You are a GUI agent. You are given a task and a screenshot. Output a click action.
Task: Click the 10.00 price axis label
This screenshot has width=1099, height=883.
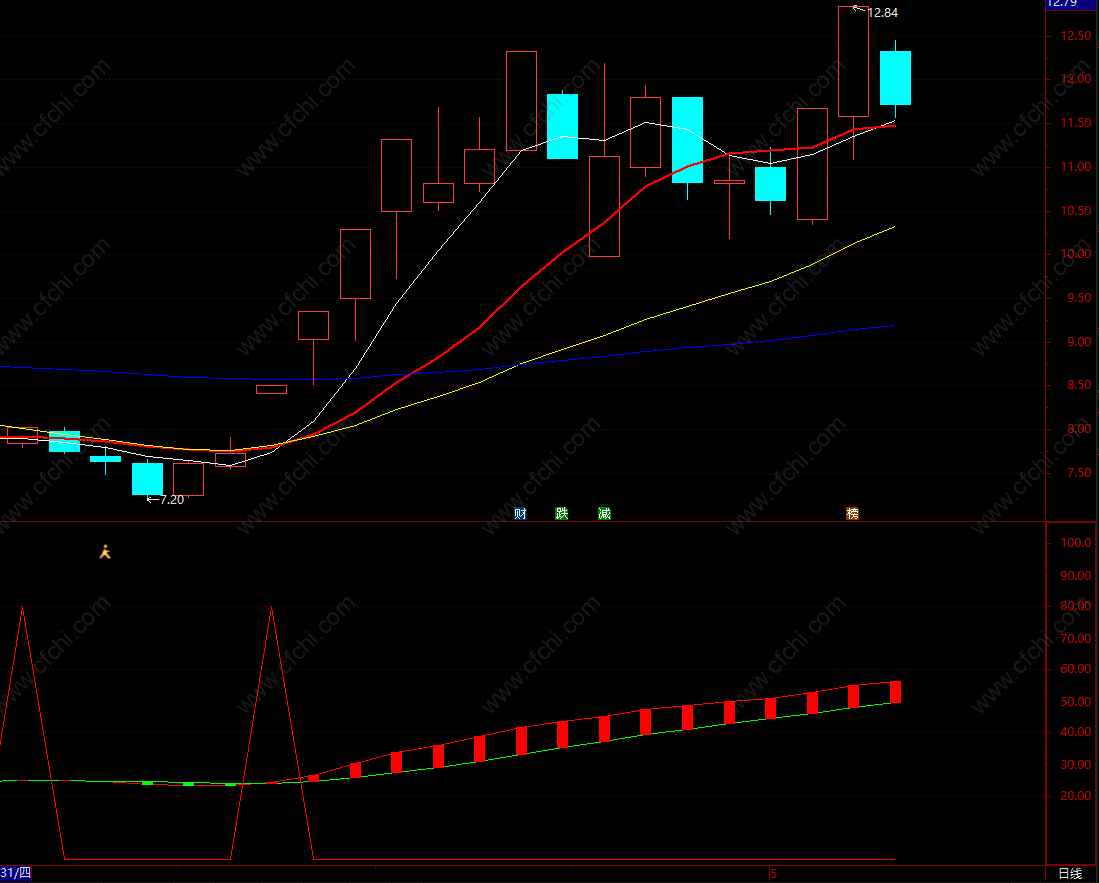(x=1074, y=254)
